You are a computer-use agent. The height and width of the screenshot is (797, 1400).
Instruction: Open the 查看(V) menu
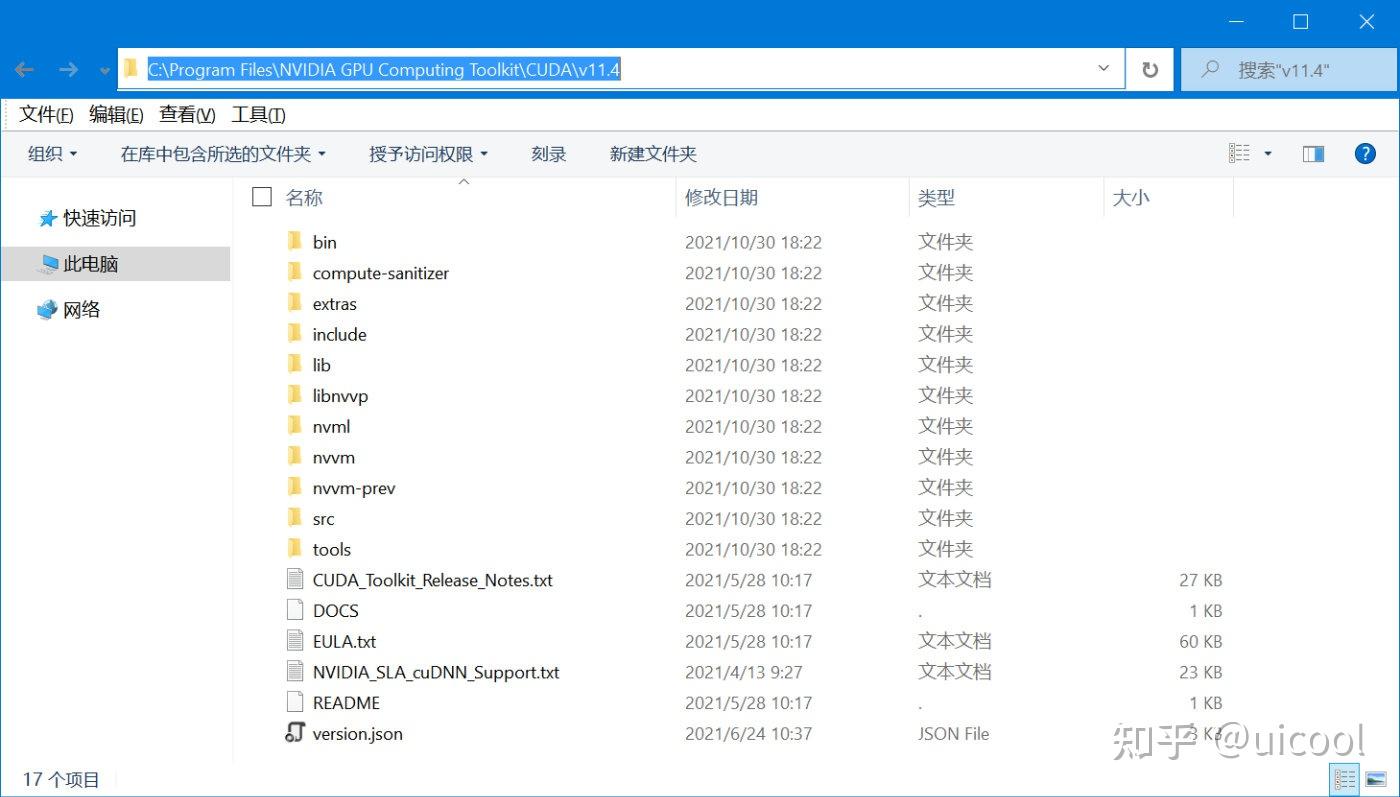point(187,114)
